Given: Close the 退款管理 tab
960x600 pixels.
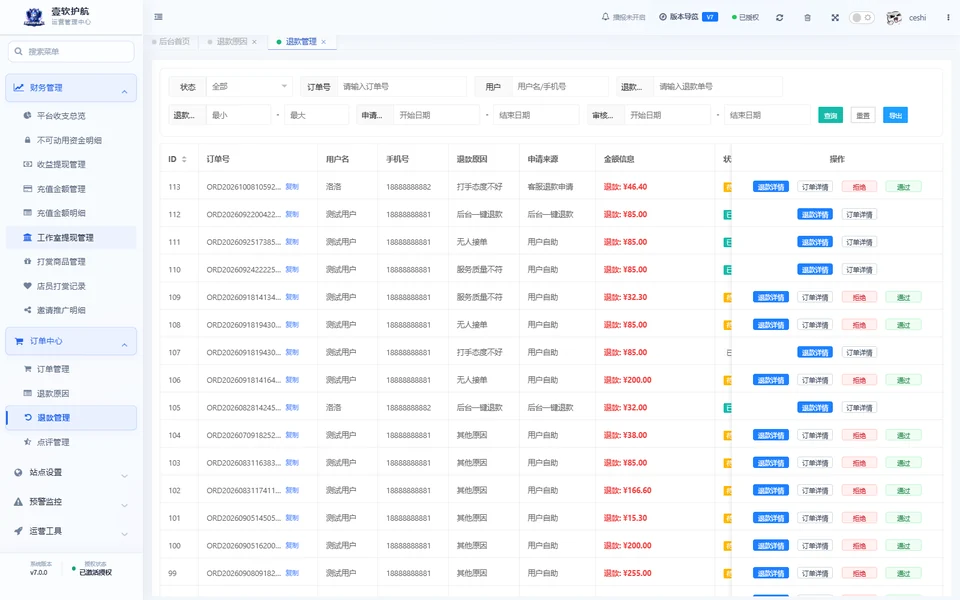Looking at the screenshot, I should [x=323, y=42].
